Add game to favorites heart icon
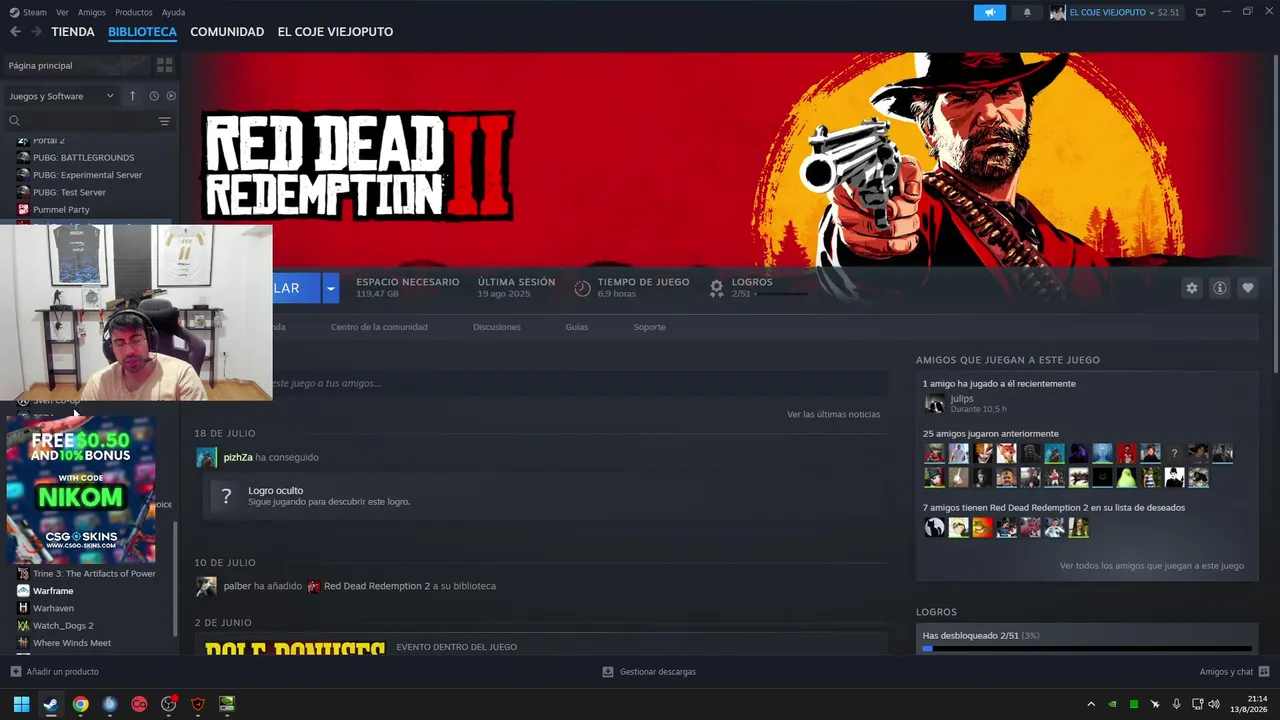Screen dimensions: 1280x720 click(x=1248, y=288)
